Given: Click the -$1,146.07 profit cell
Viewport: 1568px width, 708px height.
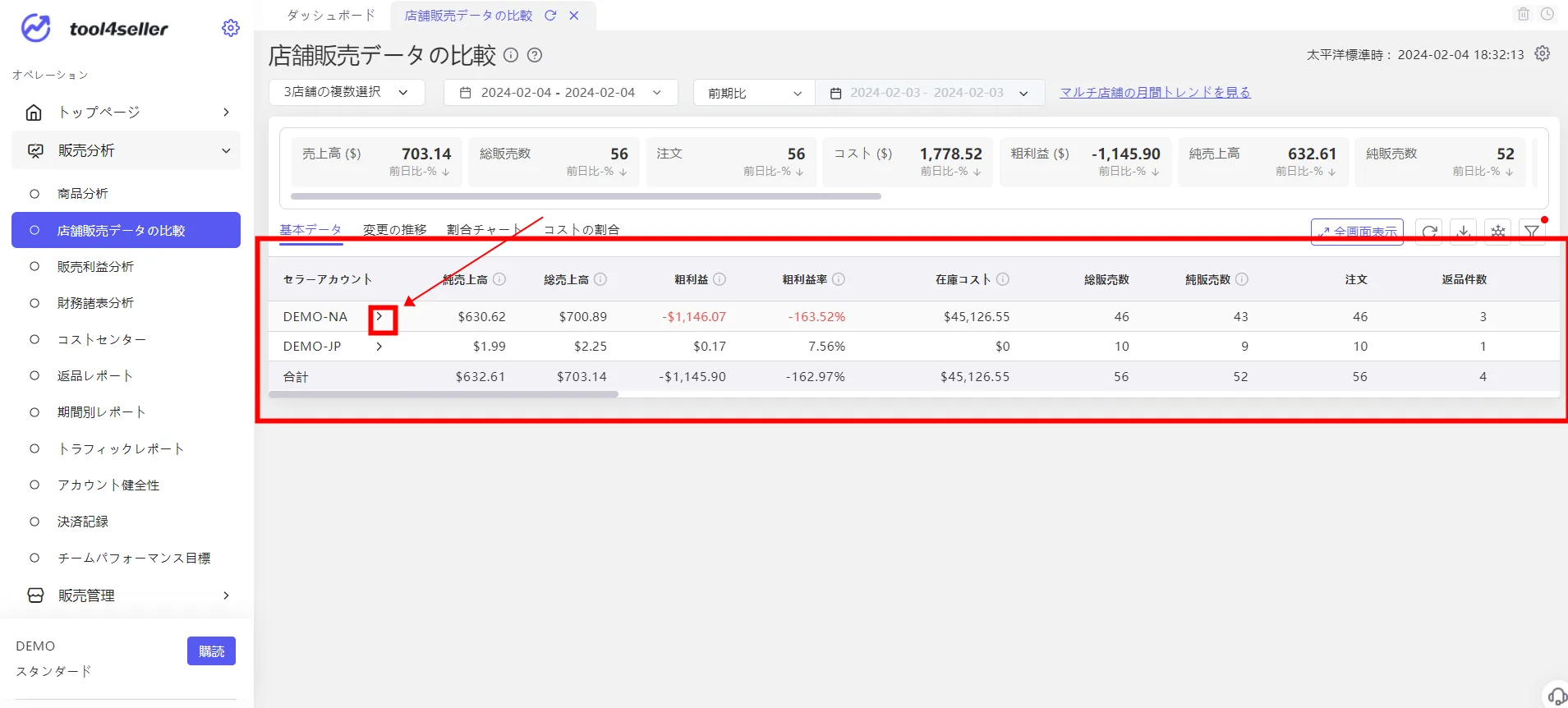Looking at the screenshot, I should (x=694, y=316).
